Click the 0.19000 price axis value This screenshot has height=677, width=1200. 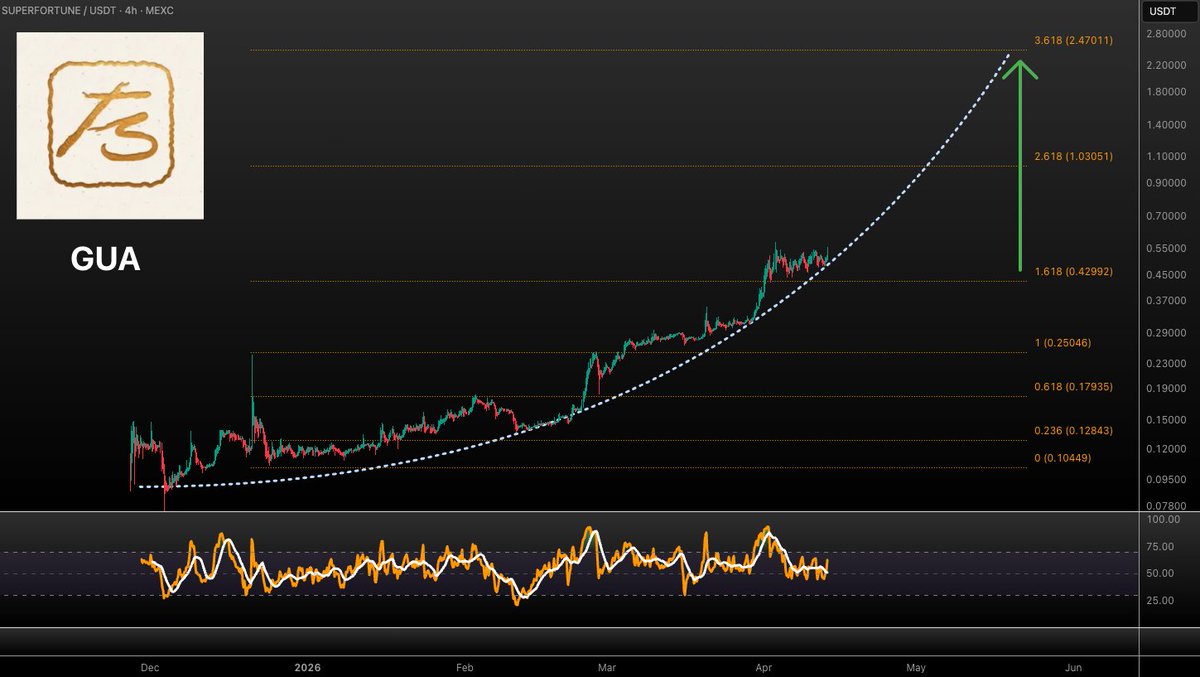click(1166, 388)
